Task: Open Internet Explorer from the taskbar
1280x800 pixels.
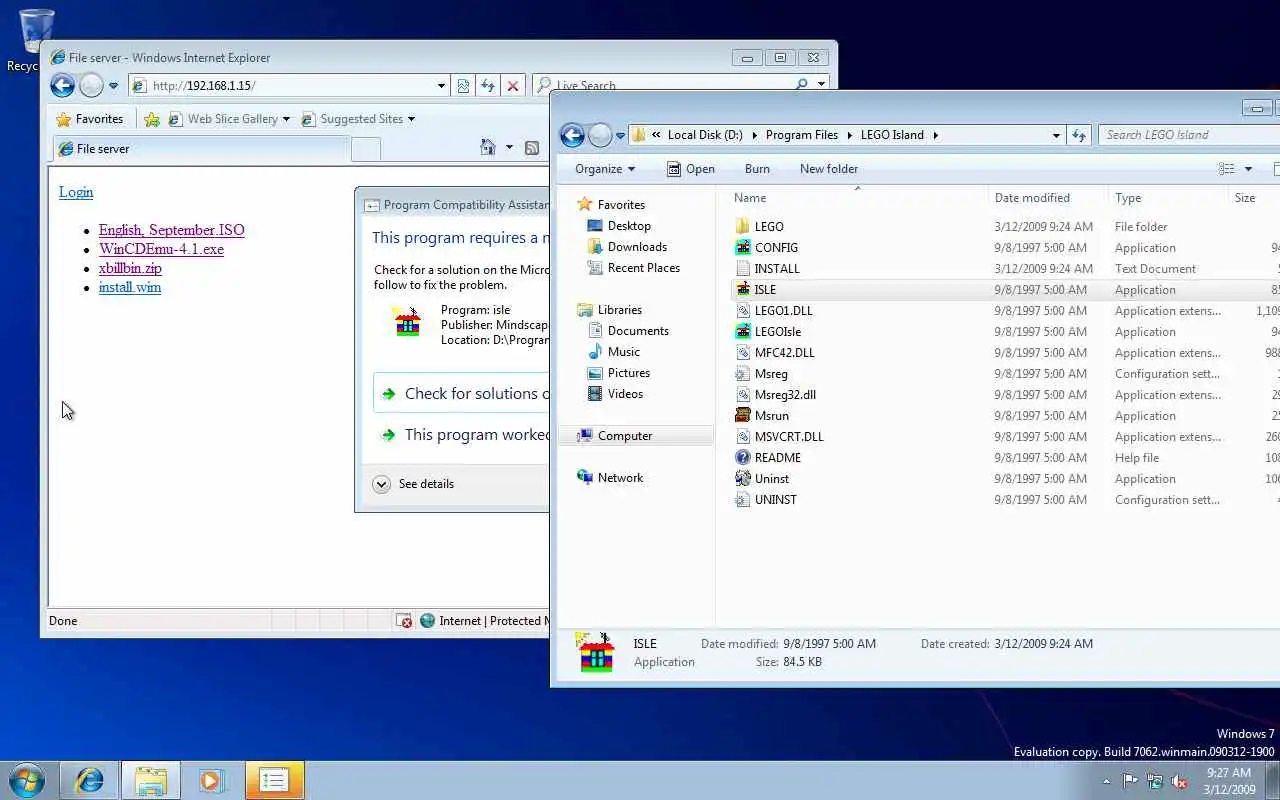Action: 89,780
